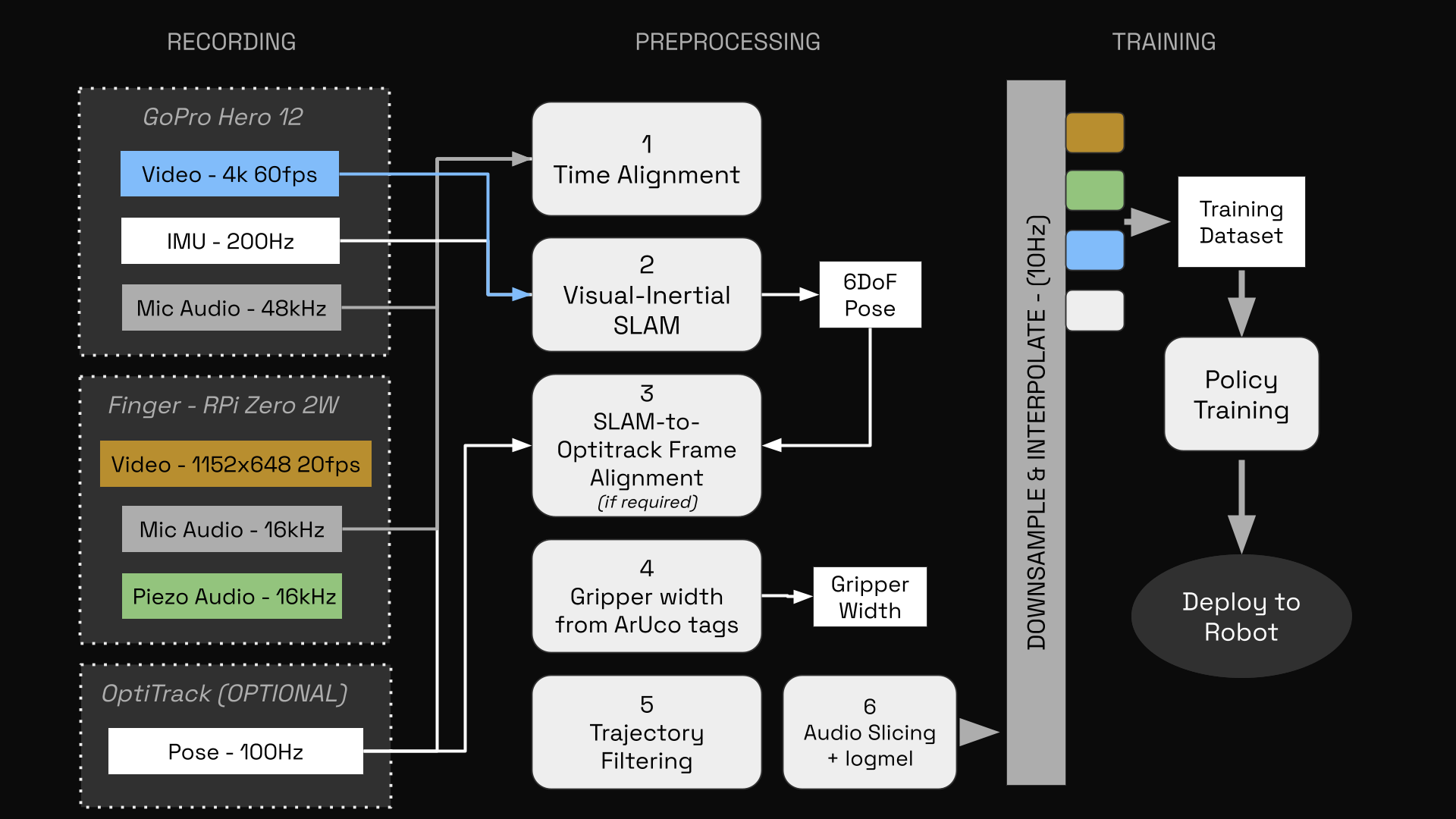Click Mic Audio - 48kHz block

(231, 307)
